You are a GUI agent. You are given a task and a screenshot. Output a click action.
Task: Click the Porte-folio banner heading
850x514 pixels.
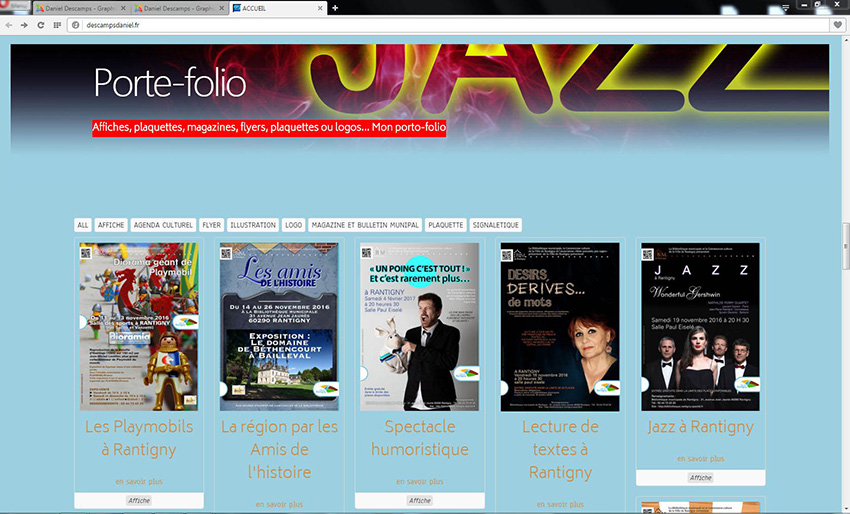tap(170, 83)
